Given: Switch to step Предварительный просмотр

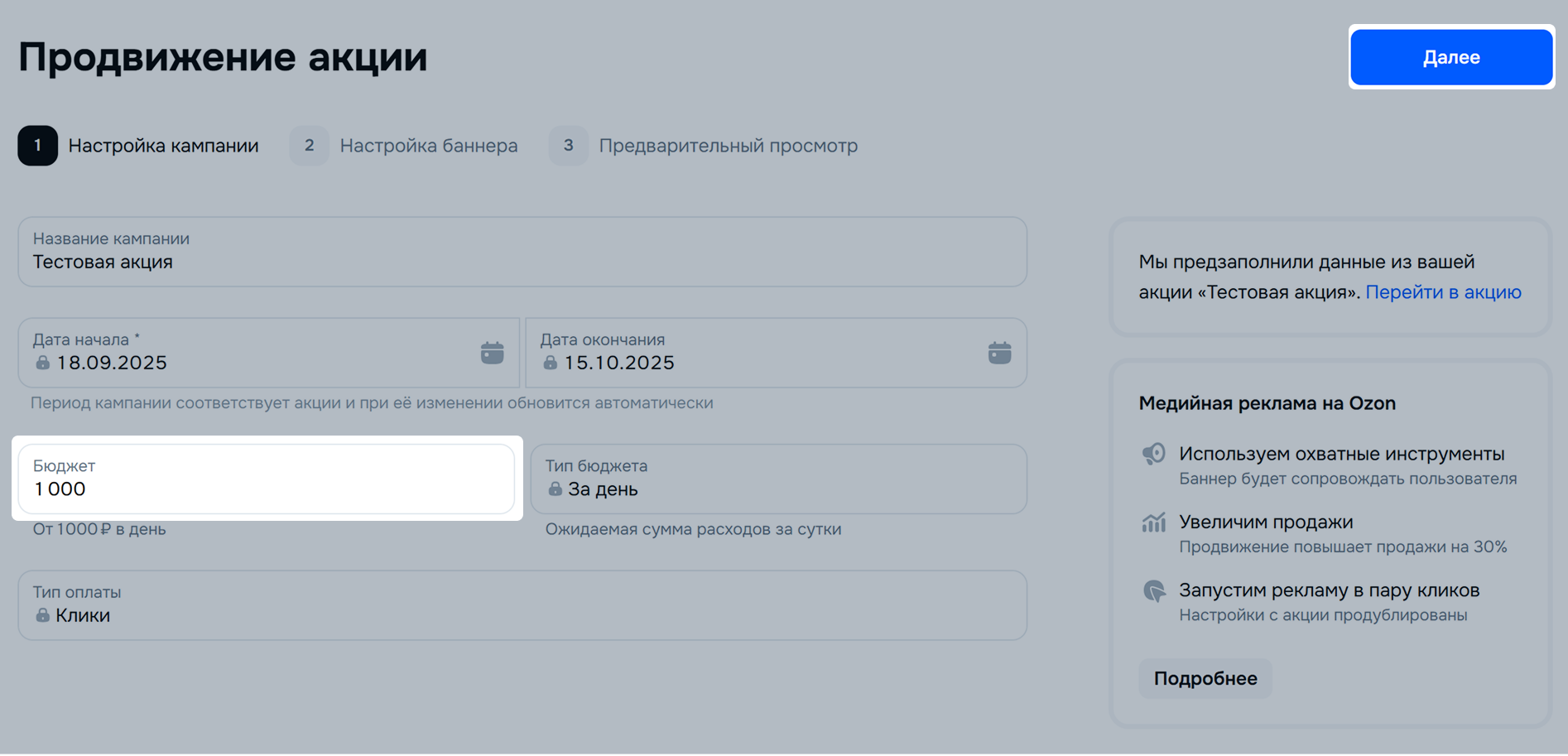Looking at the screenshot, I should coord(704,146).
